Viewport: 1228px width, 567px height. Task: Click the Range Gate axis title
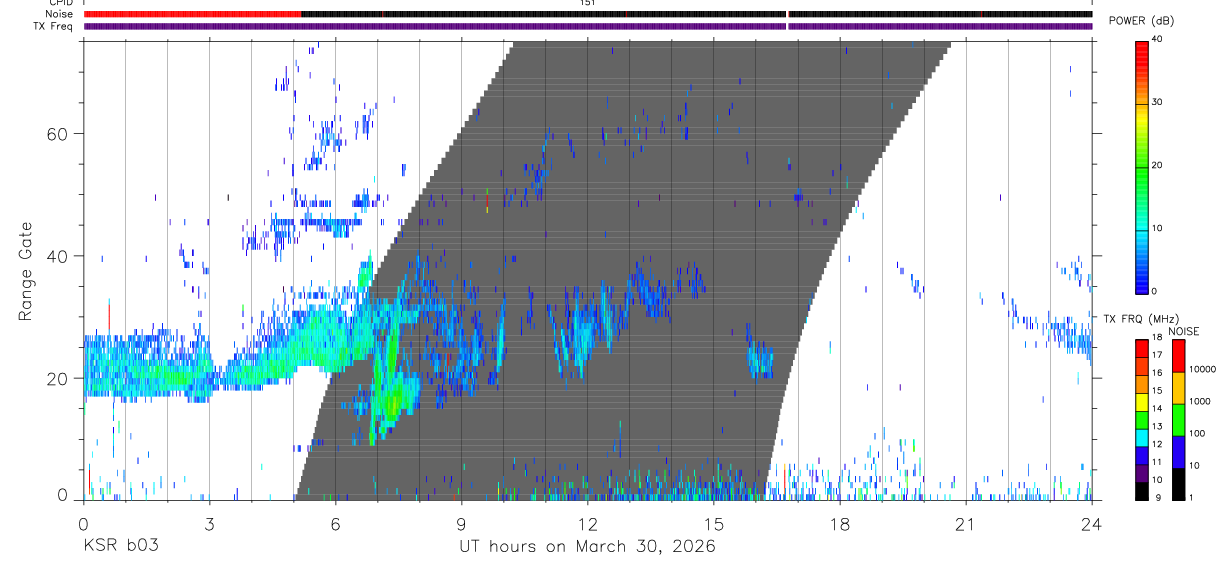coord(26,272)
